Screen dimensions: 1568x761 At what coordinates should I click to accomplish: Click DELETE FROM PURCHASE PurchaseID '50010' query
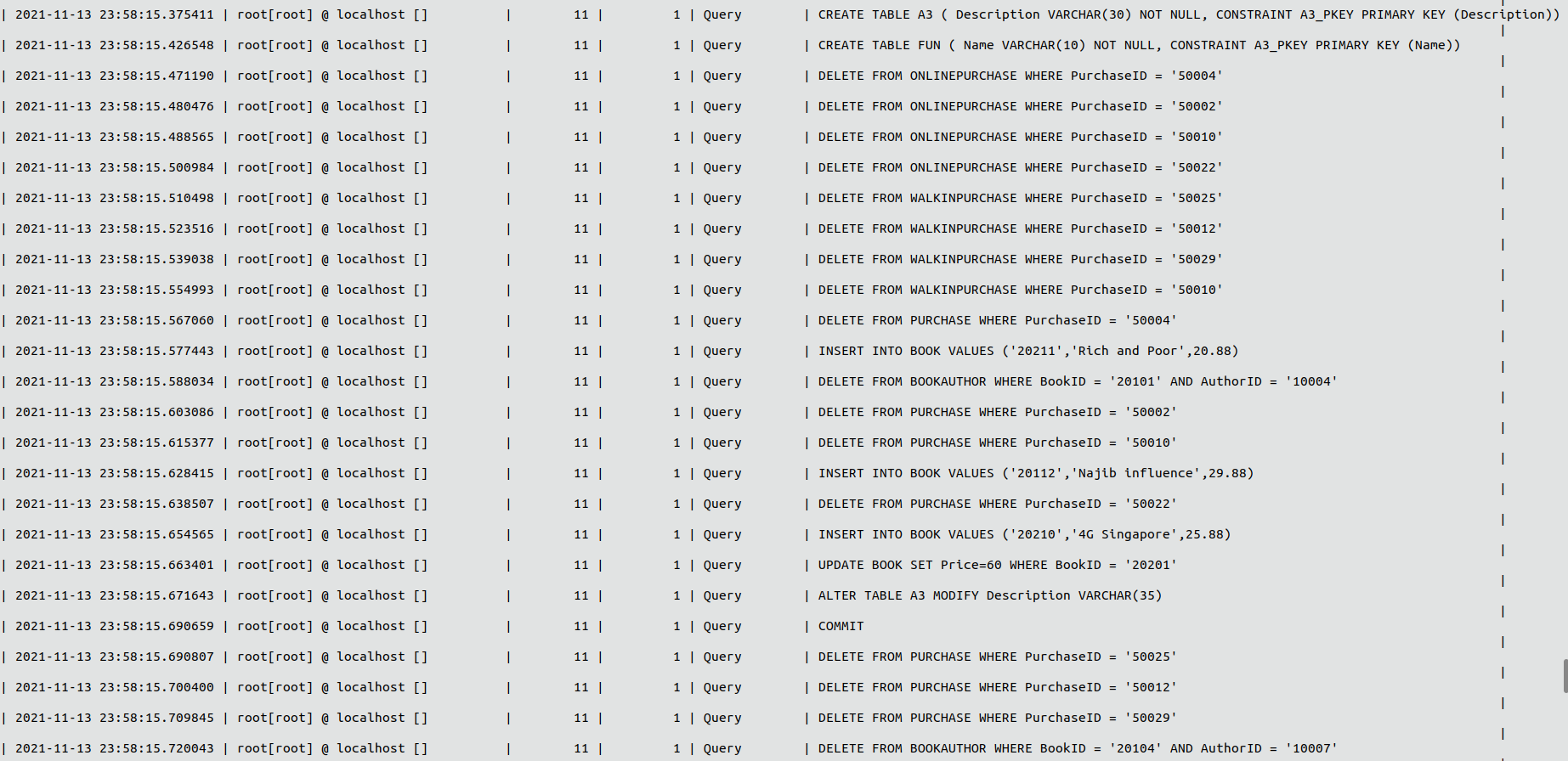[x=997, y=443]
